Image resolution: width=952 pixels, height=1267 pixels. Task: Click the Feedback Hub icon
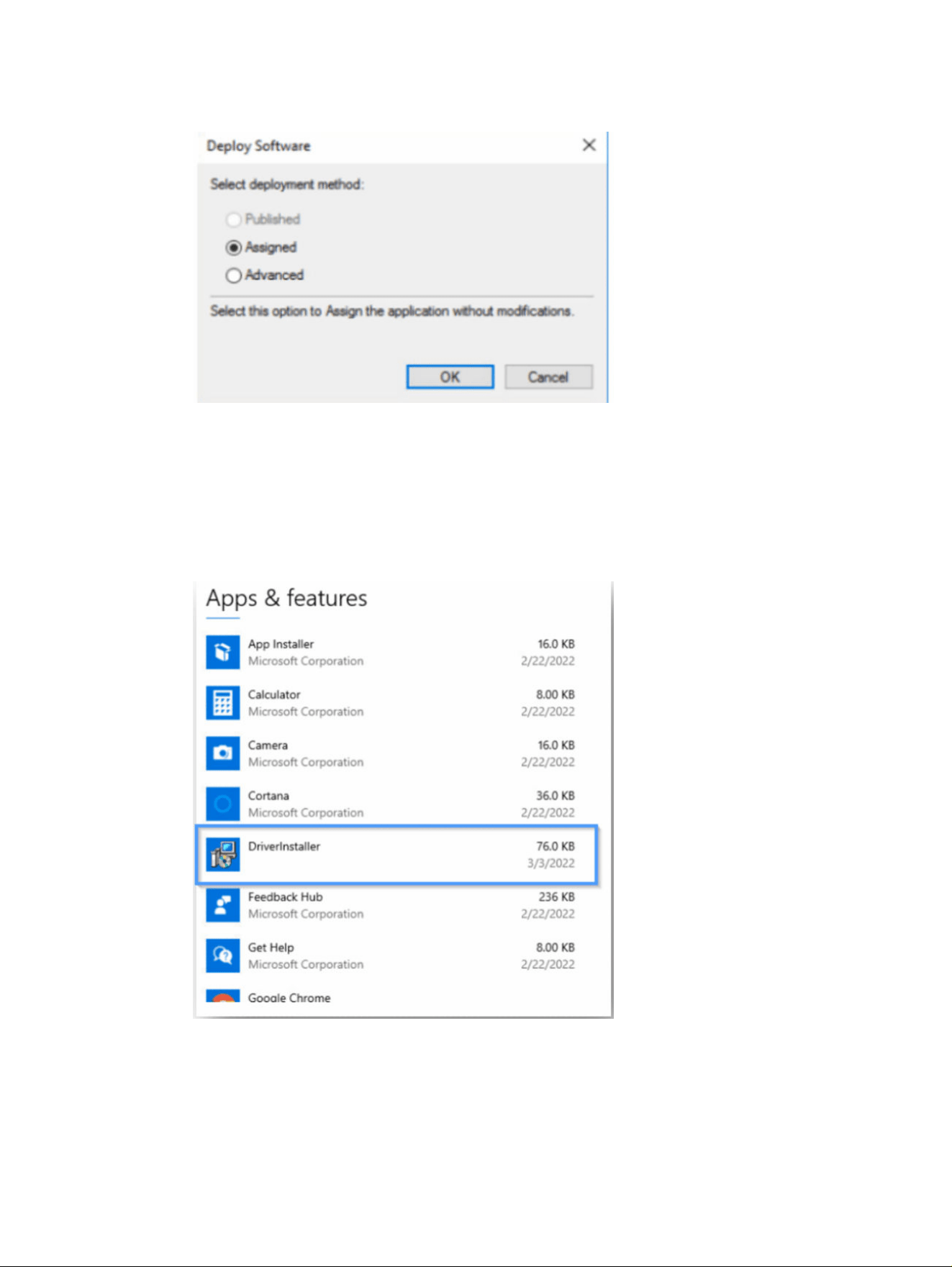click(223, 905)
